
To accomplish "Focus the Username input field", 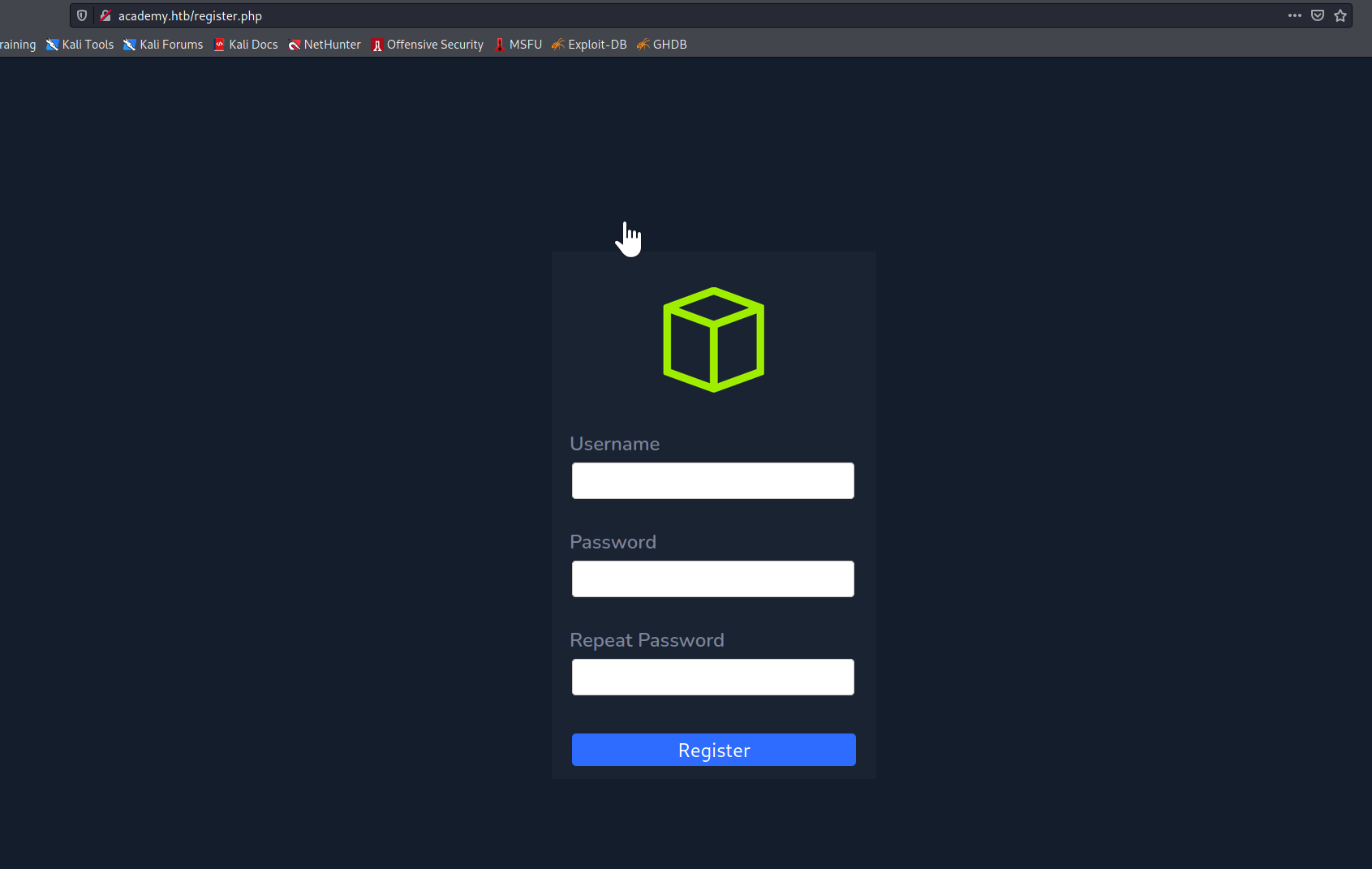I will 712,480.
